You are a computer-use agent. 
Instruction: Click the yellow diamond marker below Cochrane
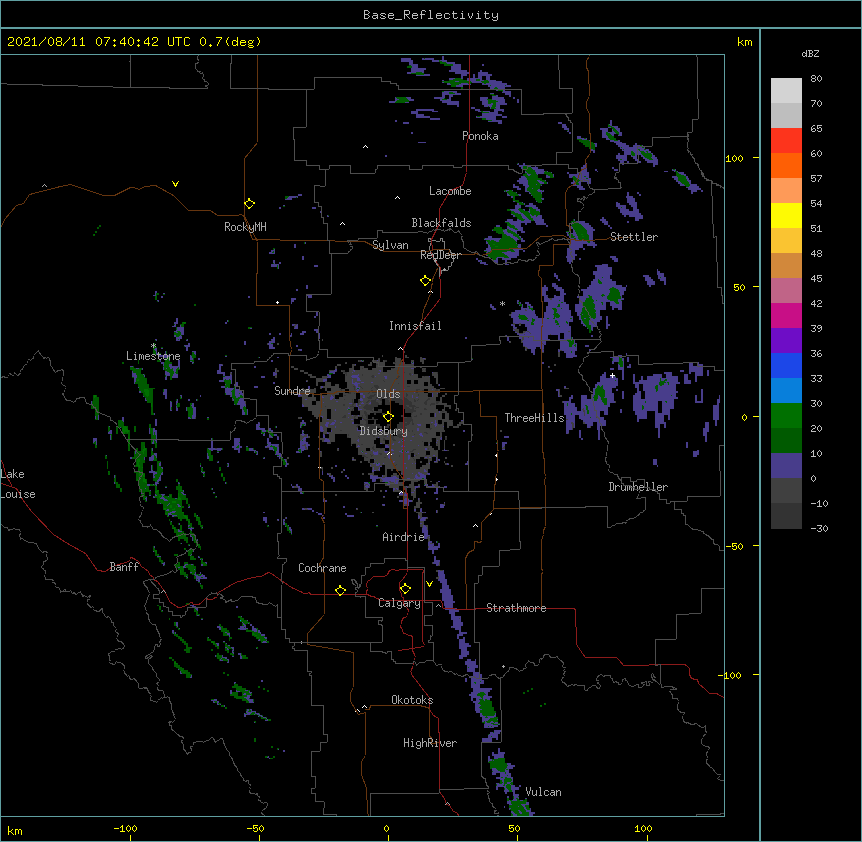coord(340,590)
